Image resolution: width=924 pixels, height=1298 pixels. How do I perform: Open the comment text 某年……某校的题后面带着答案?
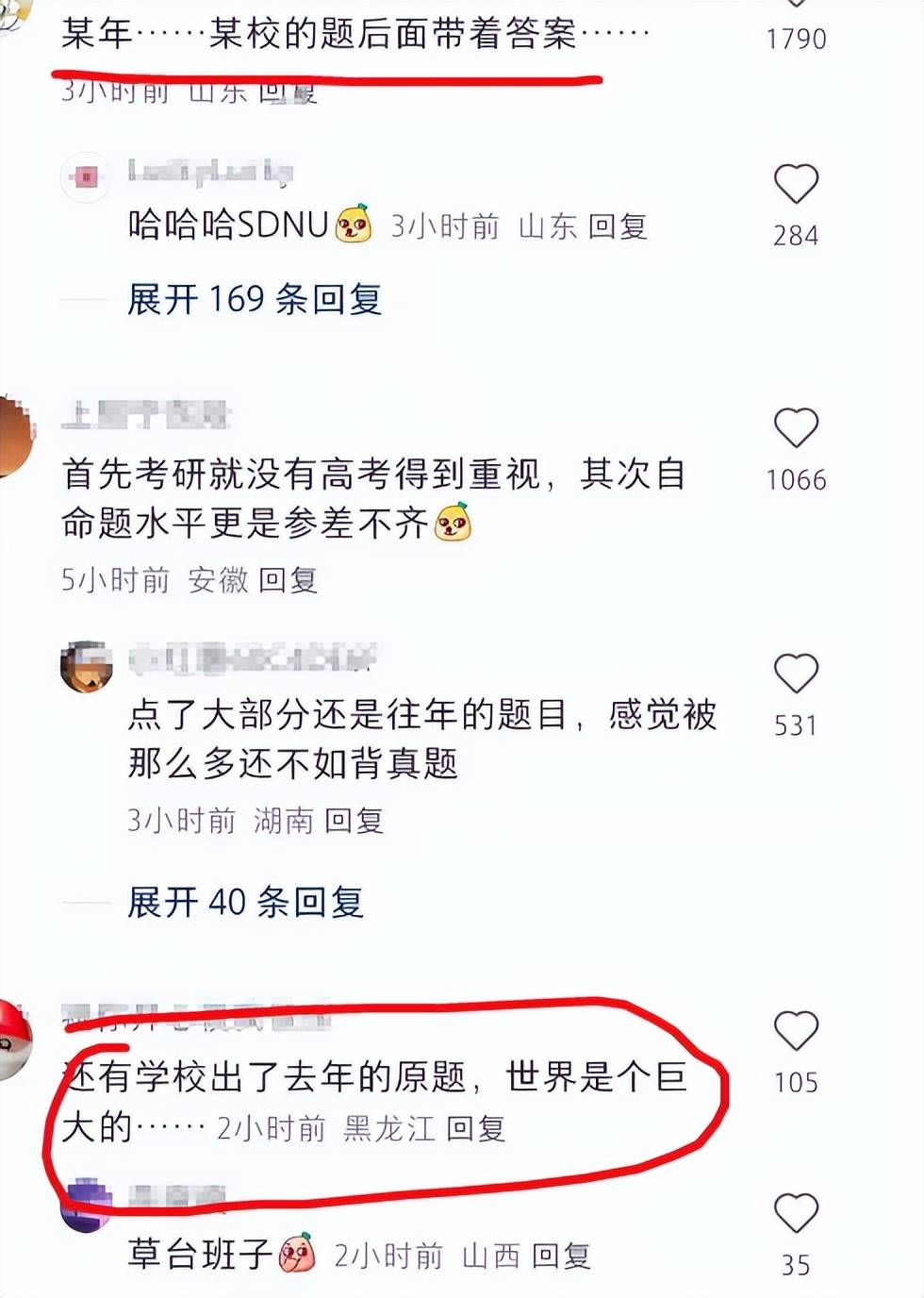click(356, 34)
